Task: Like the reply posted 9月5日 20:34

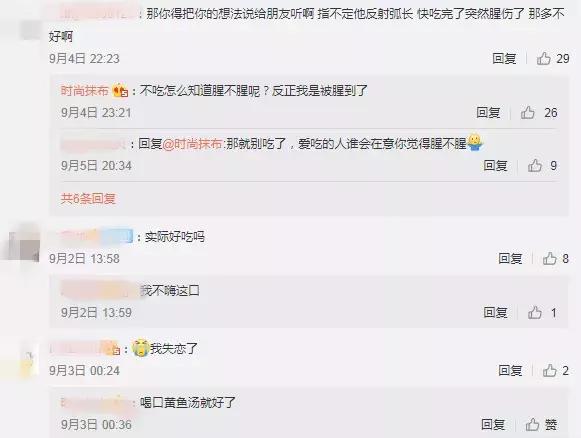Action: [535, 166]
